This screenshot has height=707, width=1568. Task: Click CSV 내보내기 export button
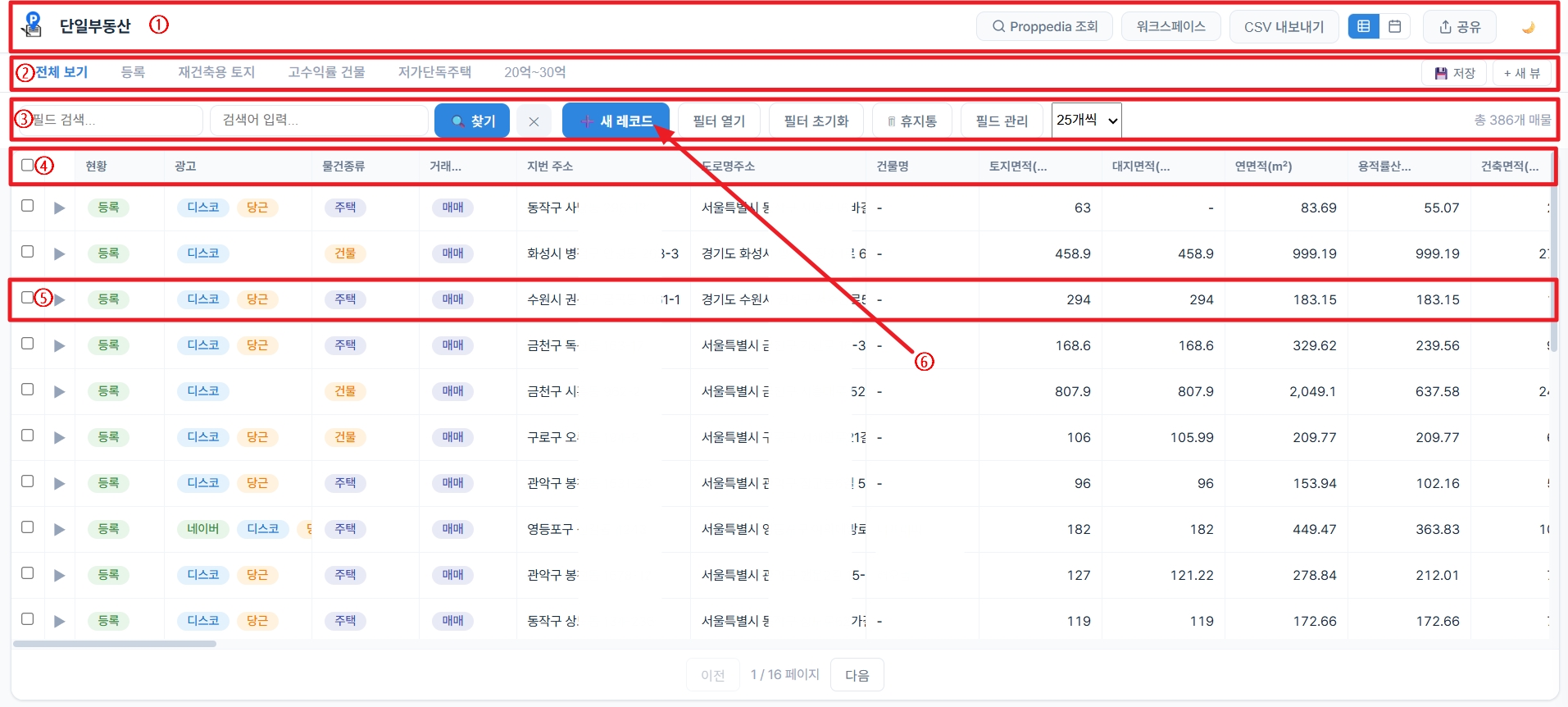1284,26
